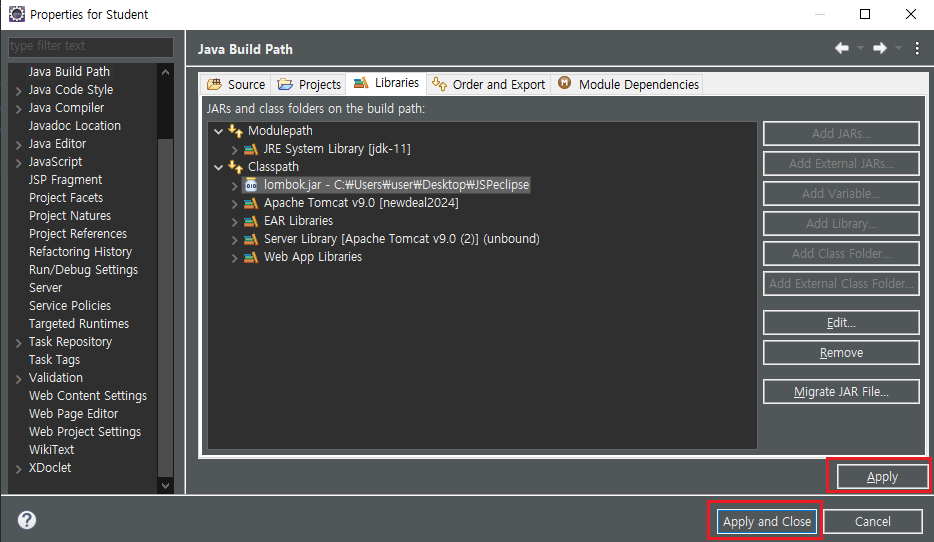
Task: Select Project Natures in sidebar
Action: coord(70,216)
